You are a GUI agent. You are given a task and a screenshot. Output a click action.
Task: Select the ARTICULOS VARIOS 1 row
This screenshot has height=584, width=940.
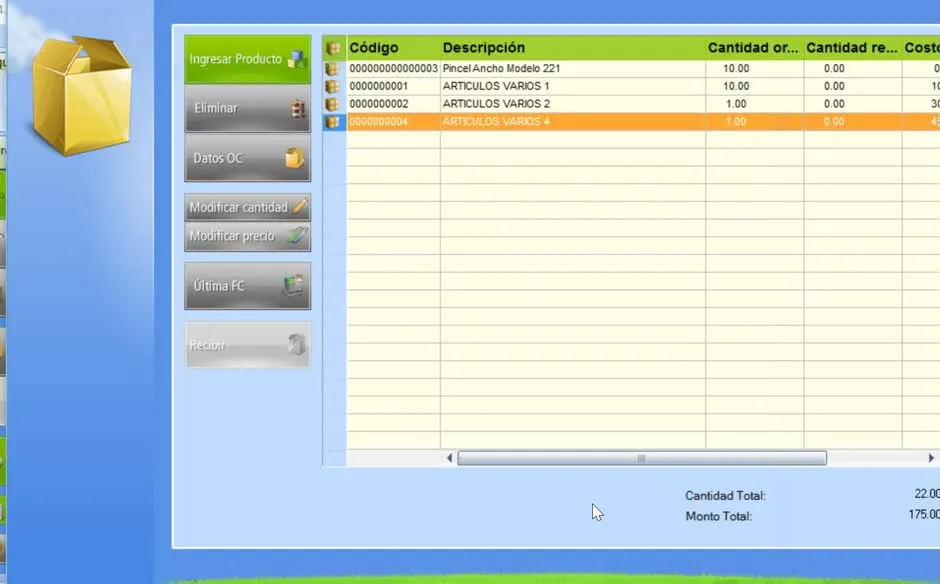(631, 86)
